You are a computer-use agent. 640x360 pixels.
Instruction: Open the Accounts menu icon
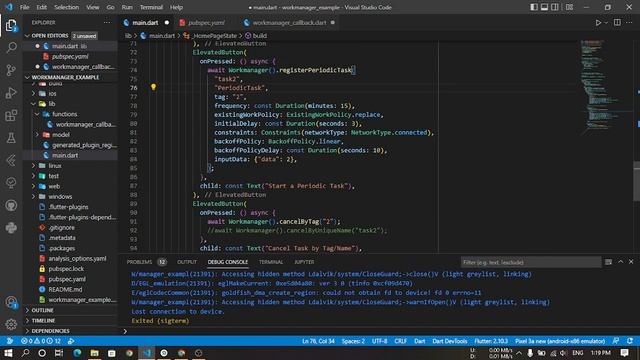pos(11,302)
